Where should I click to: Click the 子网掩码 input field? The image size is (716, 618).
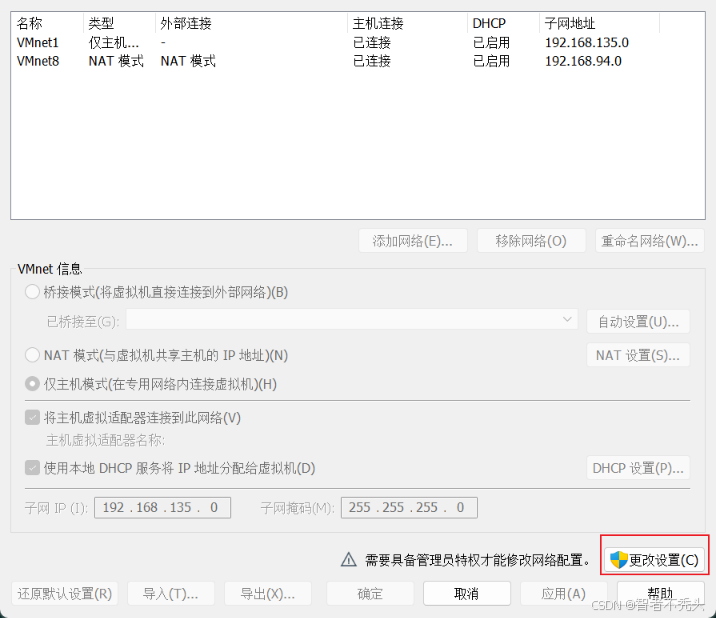pos(409,507)
